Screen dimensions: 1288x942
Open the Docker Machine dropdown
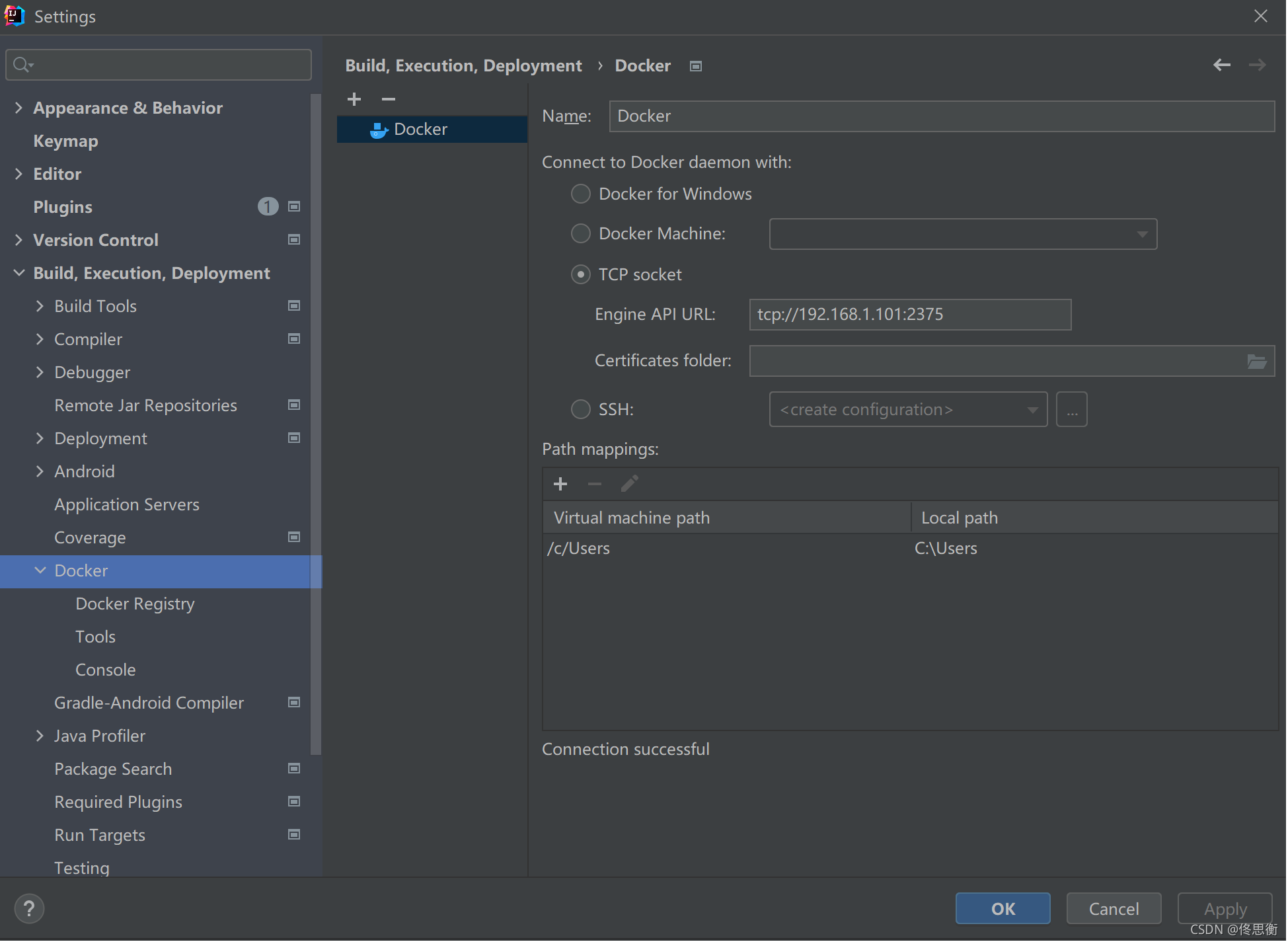963,235
